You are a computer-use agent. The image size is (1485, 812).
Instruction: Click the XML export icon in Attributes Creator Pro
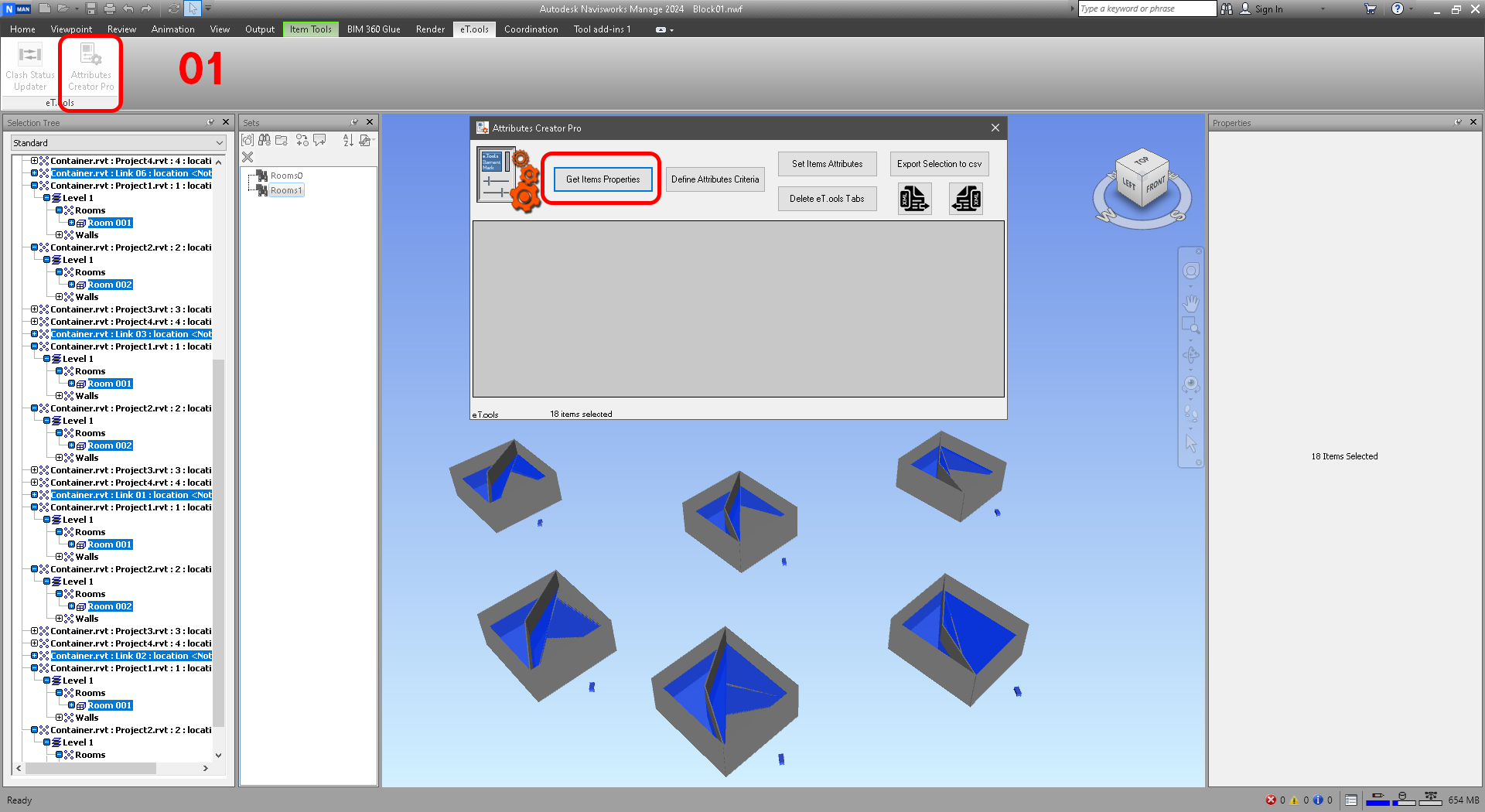click(x=914, y=199)
